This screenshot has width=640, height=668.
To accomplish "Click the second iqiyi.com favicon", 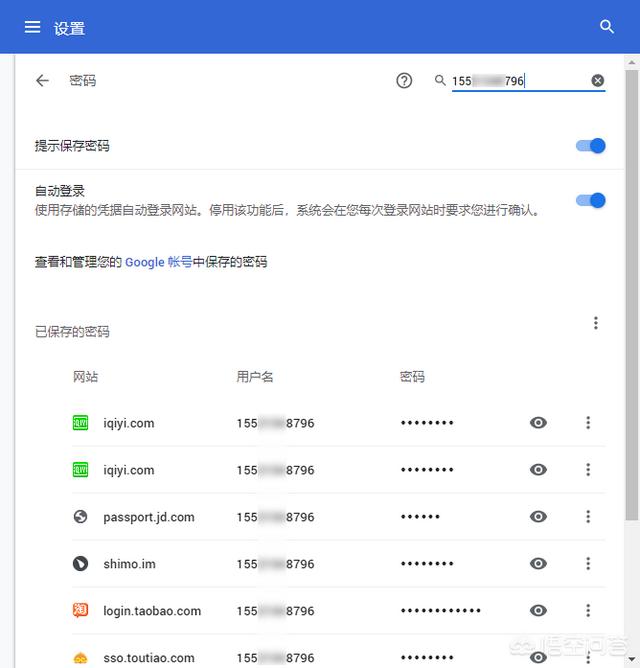I will [x=81, y=470].
